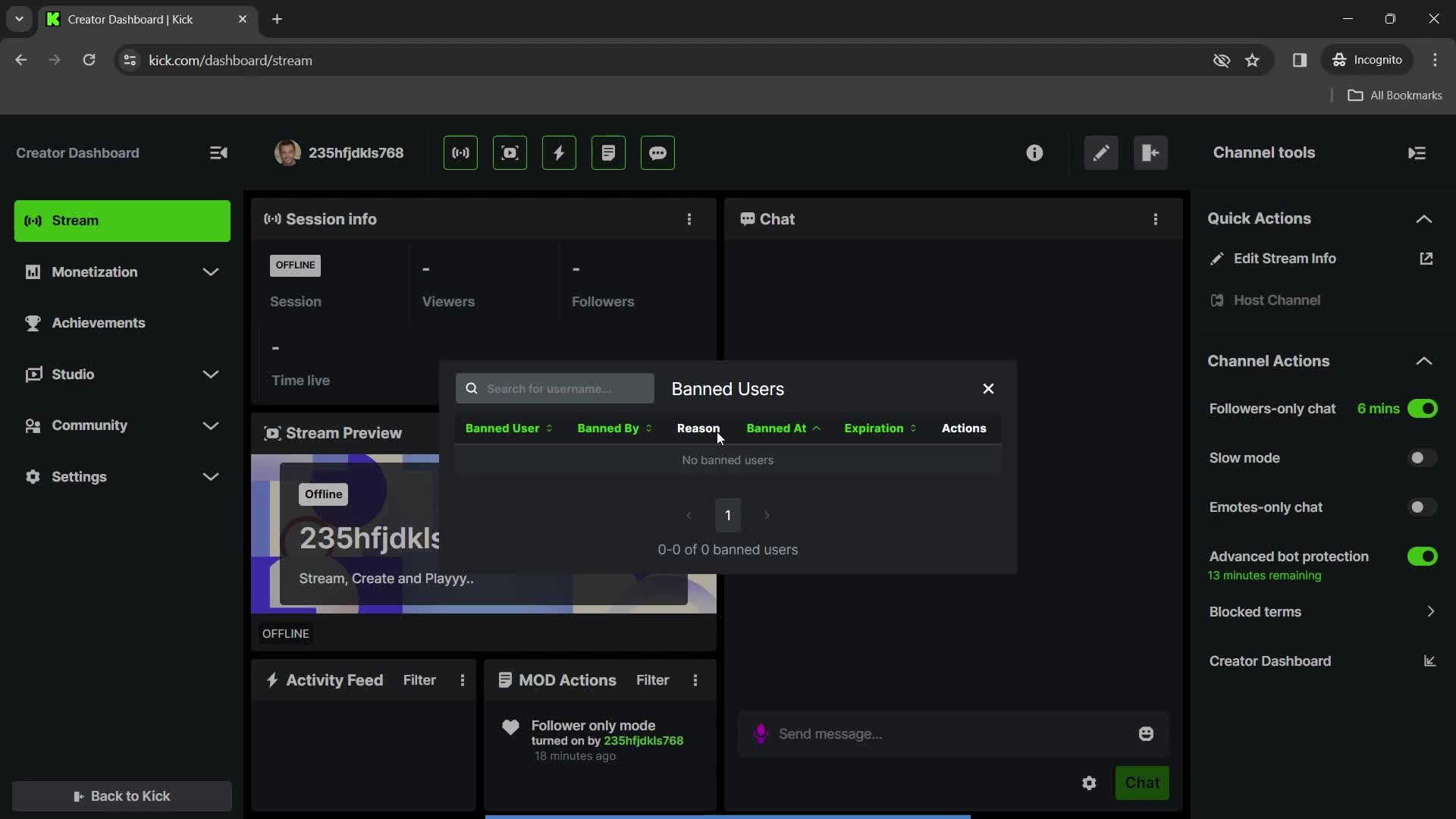Click the stream broadcast icon
Viewport: 1456px width, 819px height.
[459, 152]
